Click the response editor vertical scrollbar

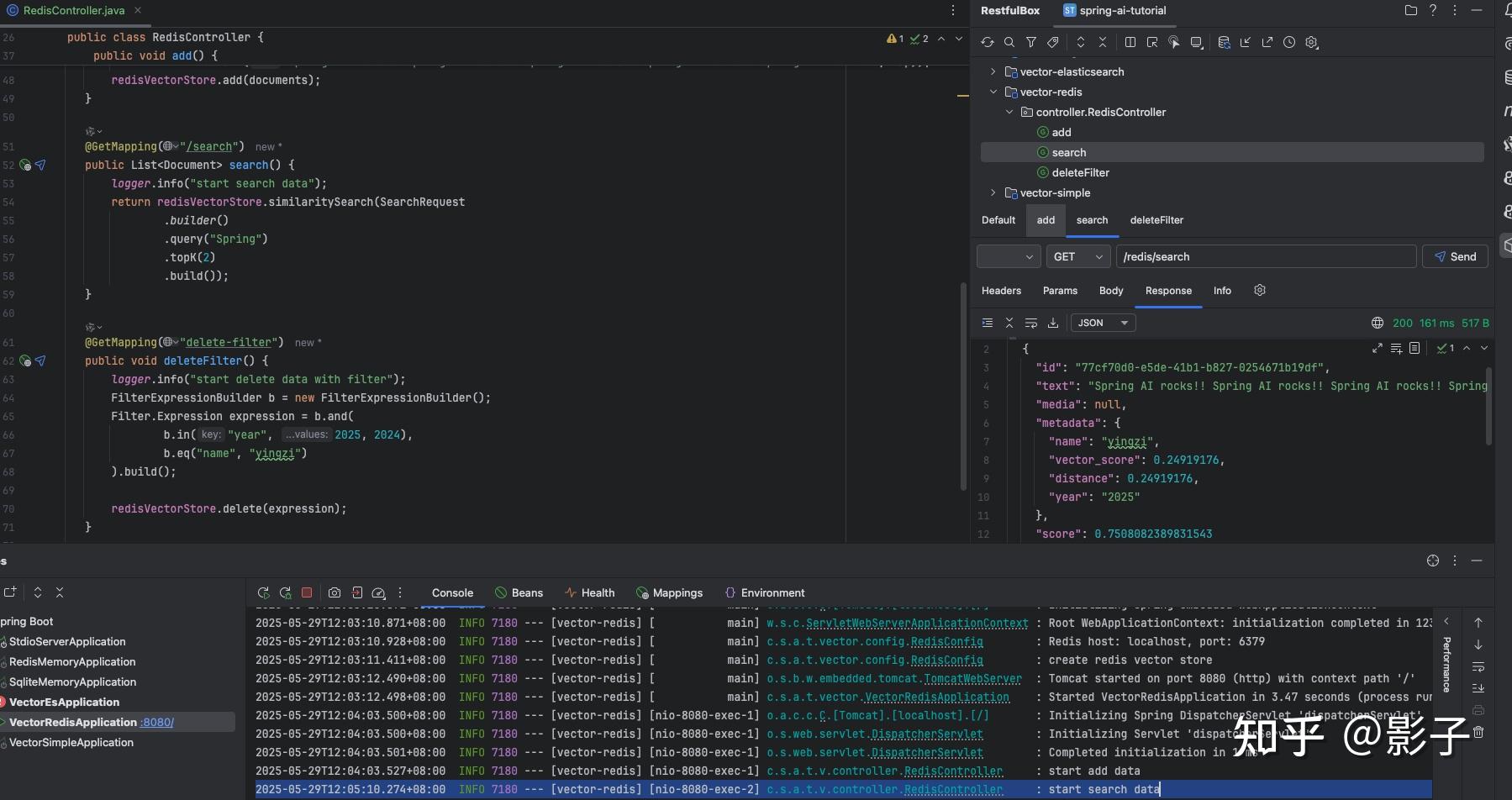1488,407
